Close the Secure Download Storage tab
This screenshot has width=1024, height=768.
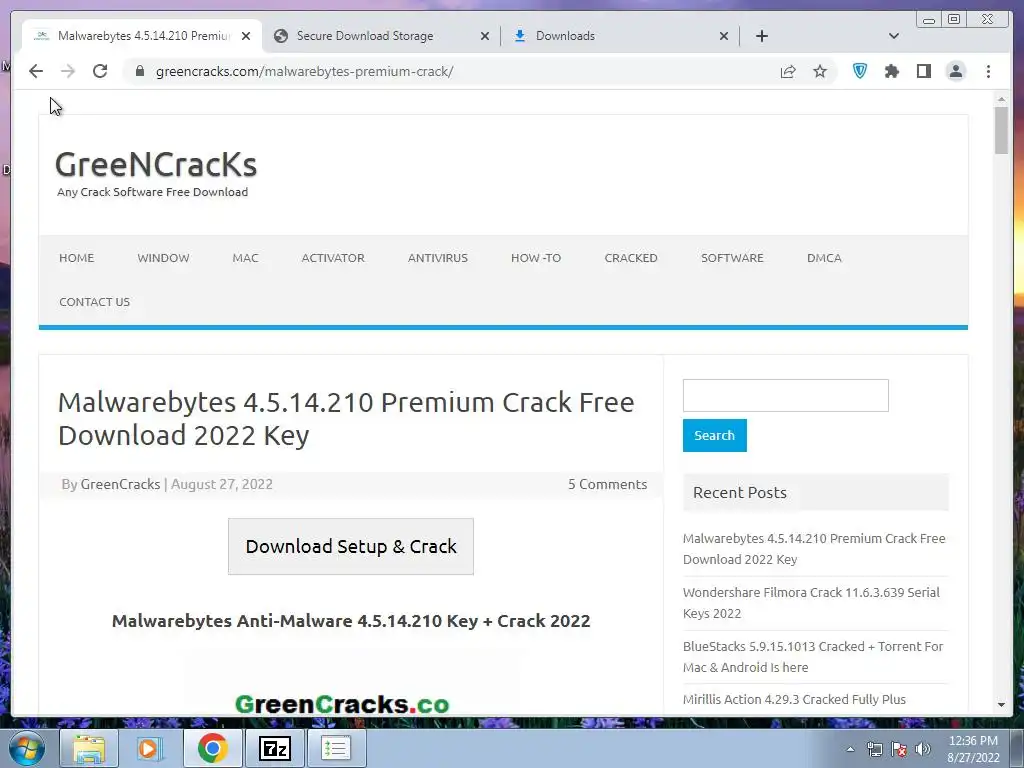[485, 36]
